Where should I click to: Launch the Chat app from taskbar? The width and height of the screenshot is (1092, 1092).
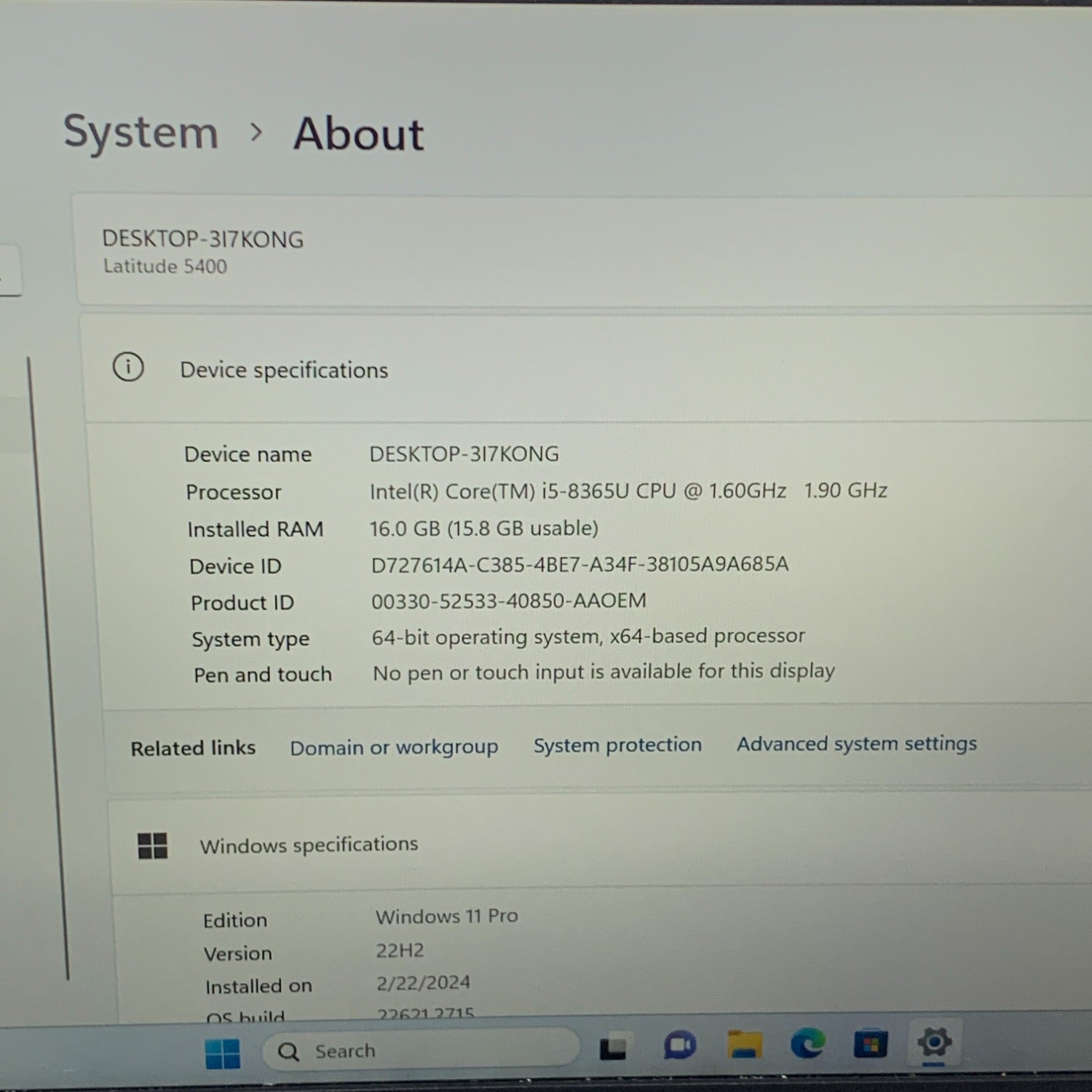tap(680, 1046)
